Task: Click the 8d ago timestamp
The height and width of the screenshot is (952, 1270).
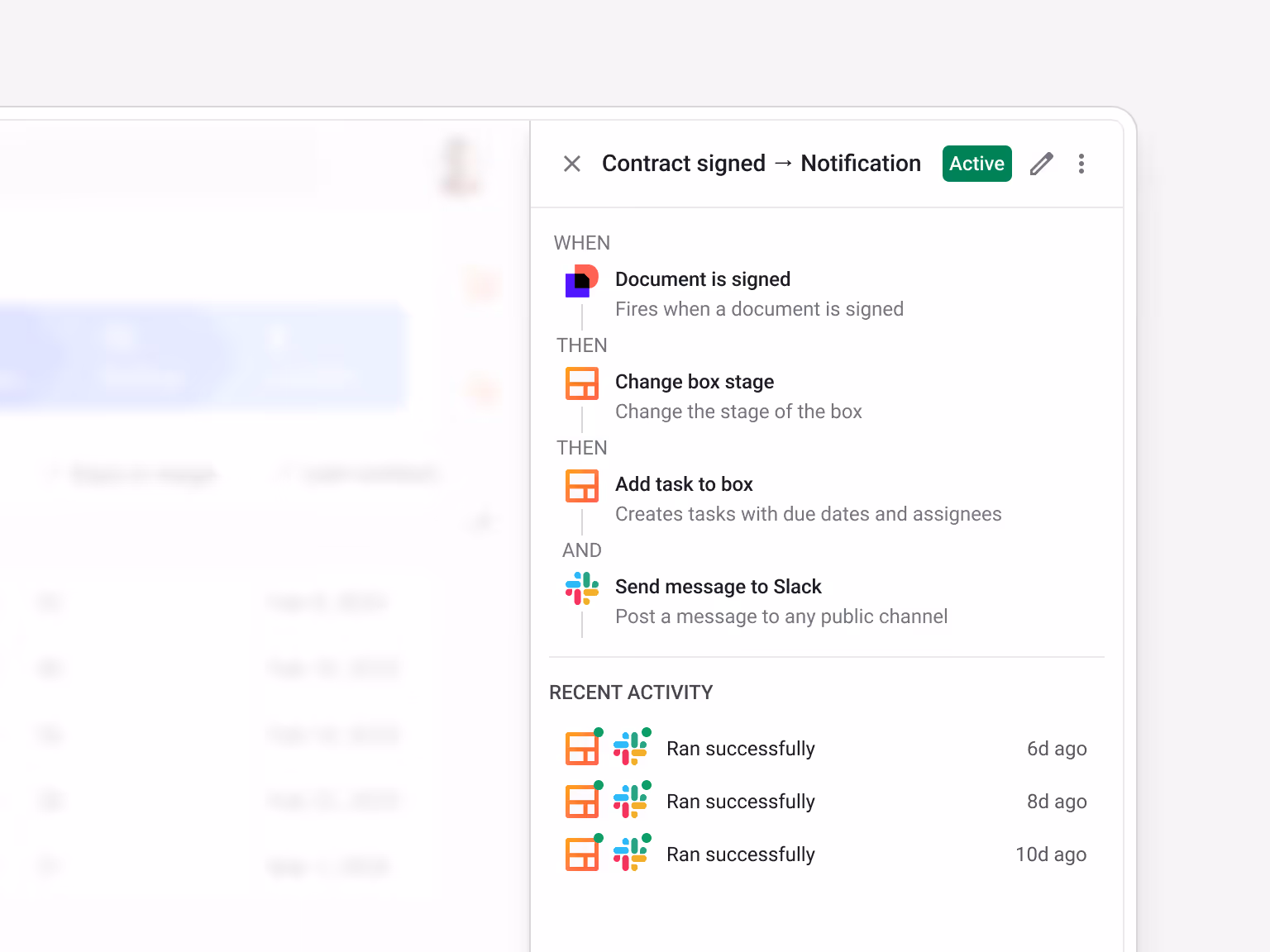Action: [x=1057, y=802]
